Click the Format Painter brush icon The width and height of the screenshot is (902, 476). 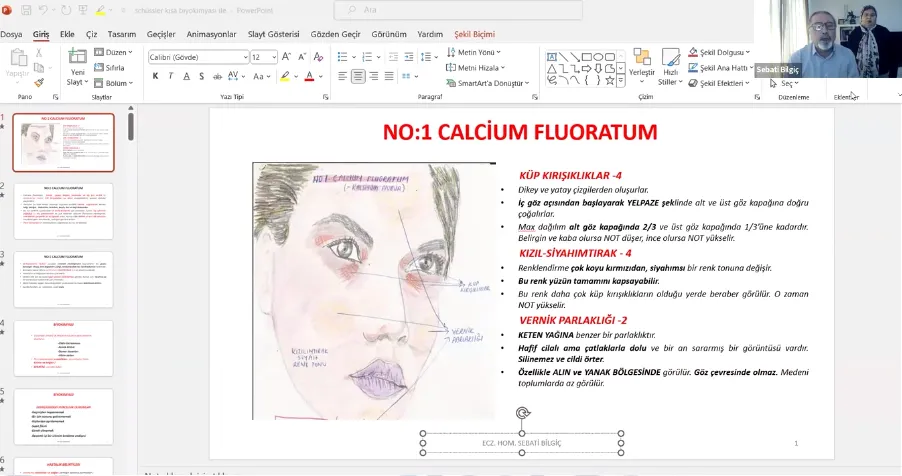pos(40,83)
